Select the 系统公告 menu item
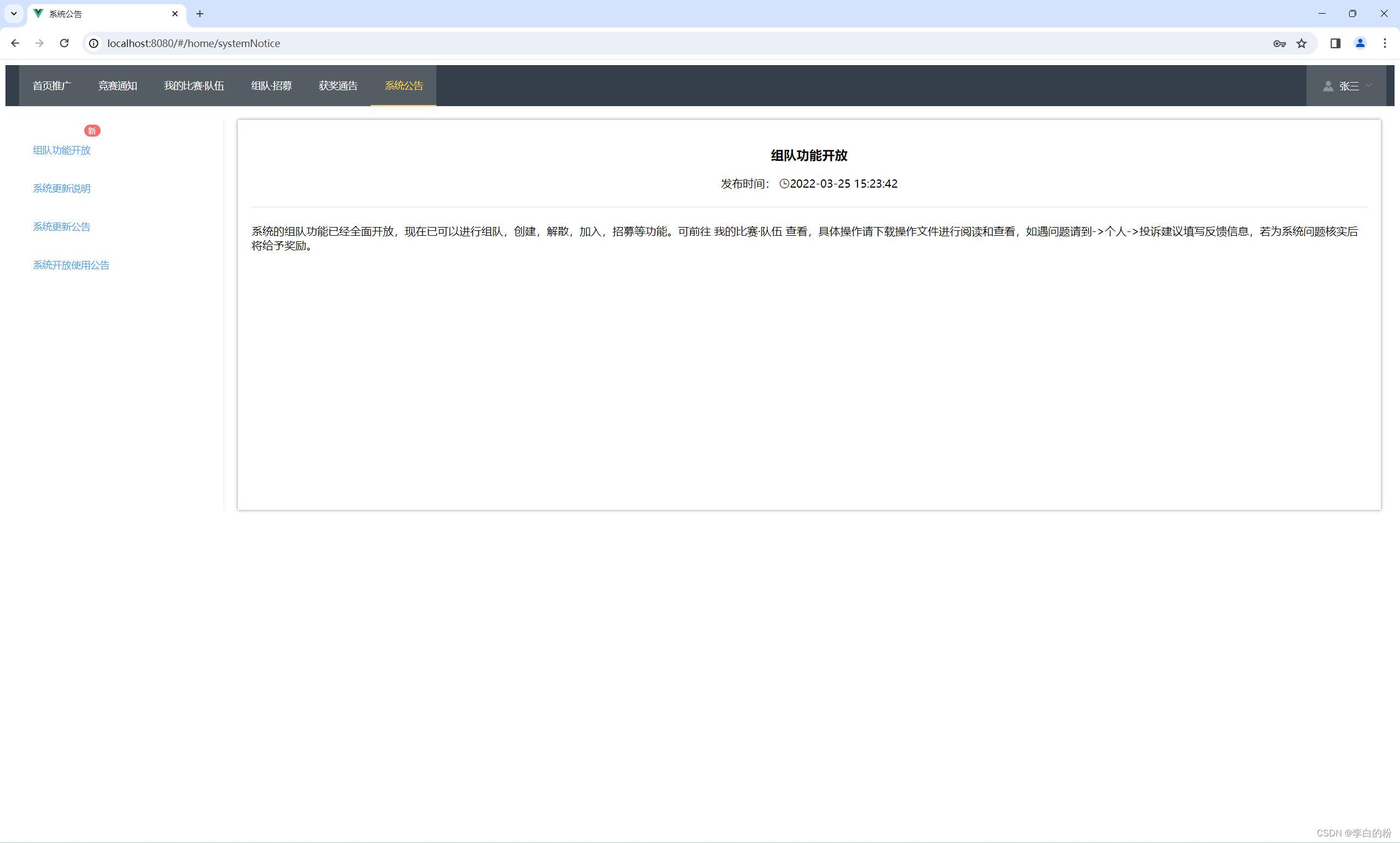Image resolution: width=1400 pixels, height=843 pixels. (x=404, y=85)
